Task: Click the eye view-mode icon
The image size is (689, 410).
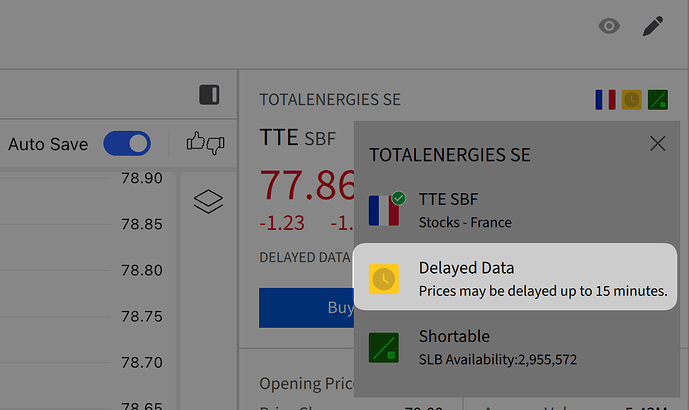Action: pos(609,26)
